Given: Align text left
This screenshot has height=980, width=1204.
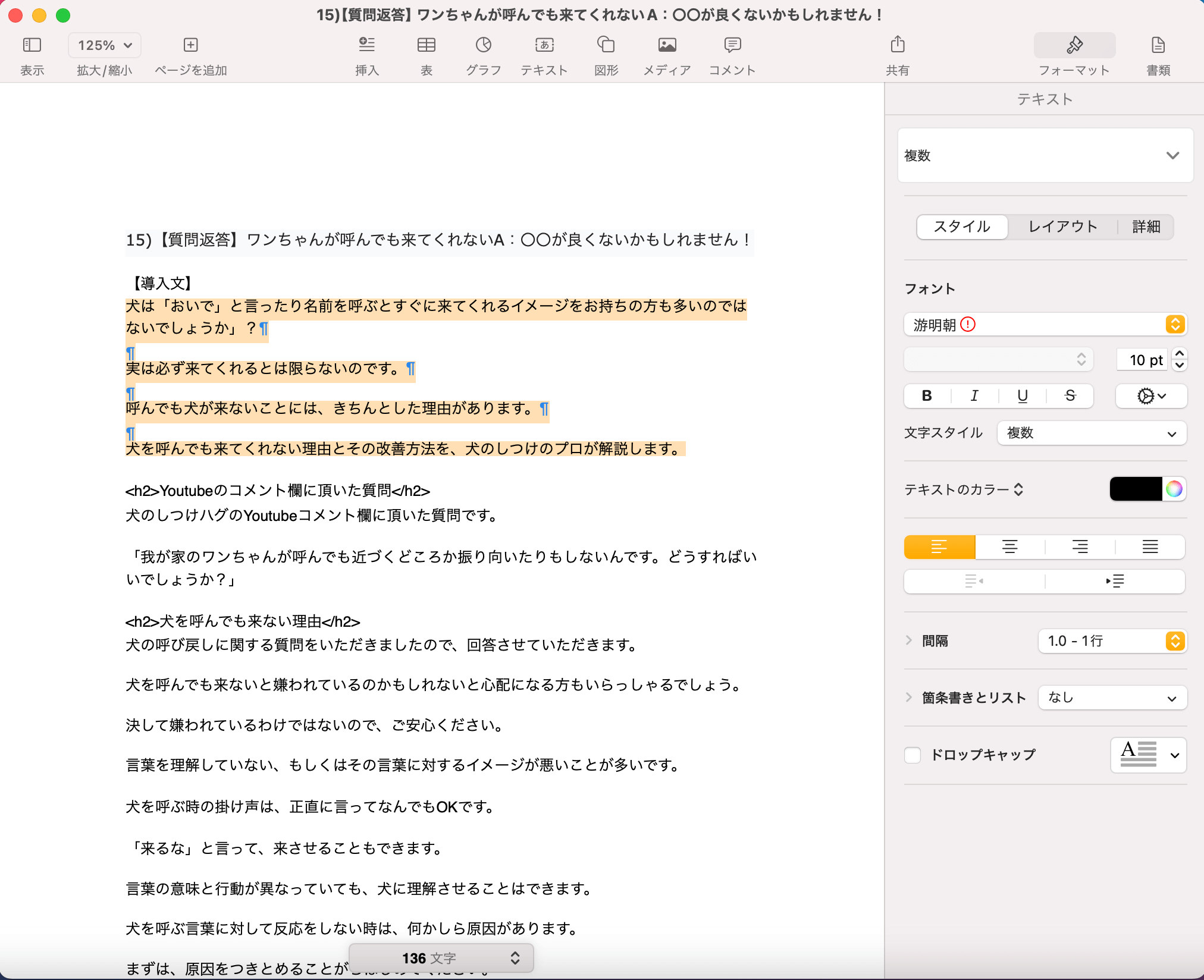Looking at the screenshot, I should pyautogui.click(x=939, y=547).
